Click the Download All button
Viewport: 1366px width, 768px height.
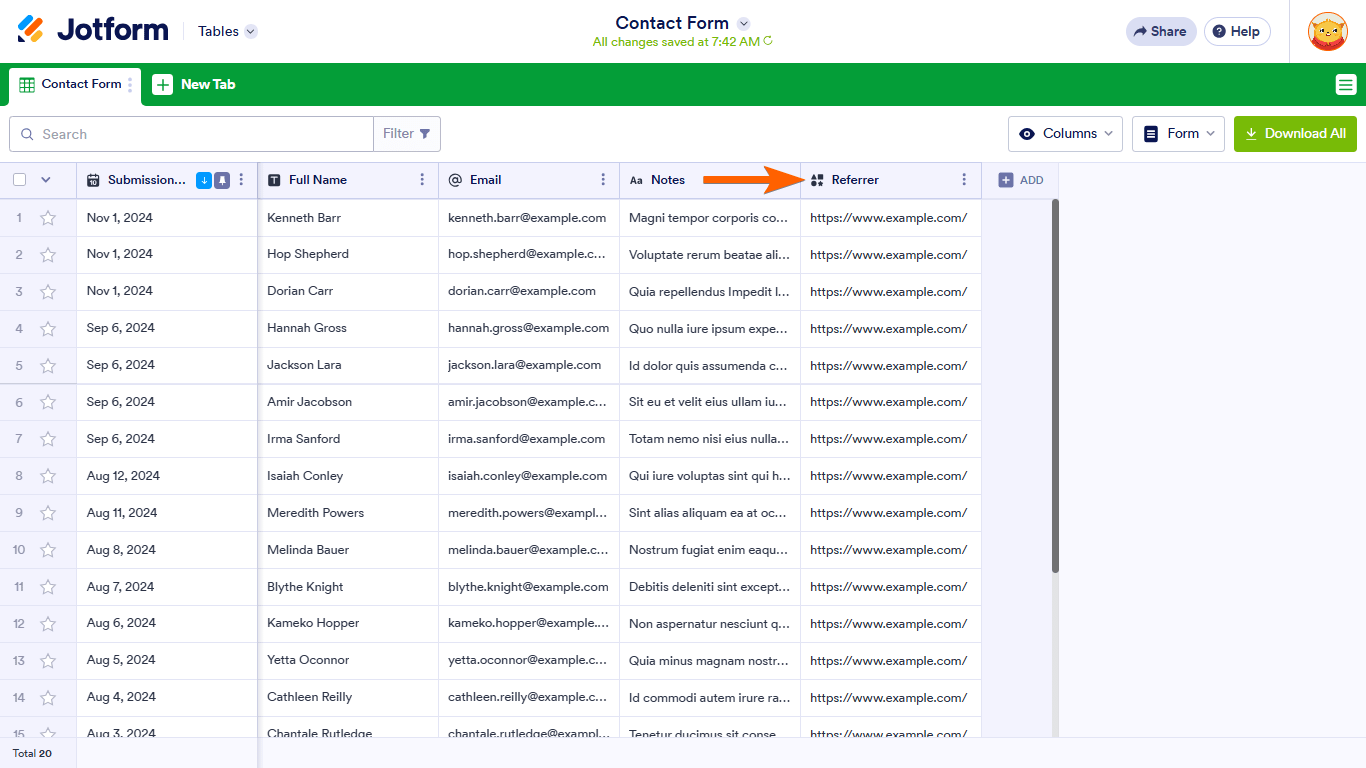pos(1295,134)
